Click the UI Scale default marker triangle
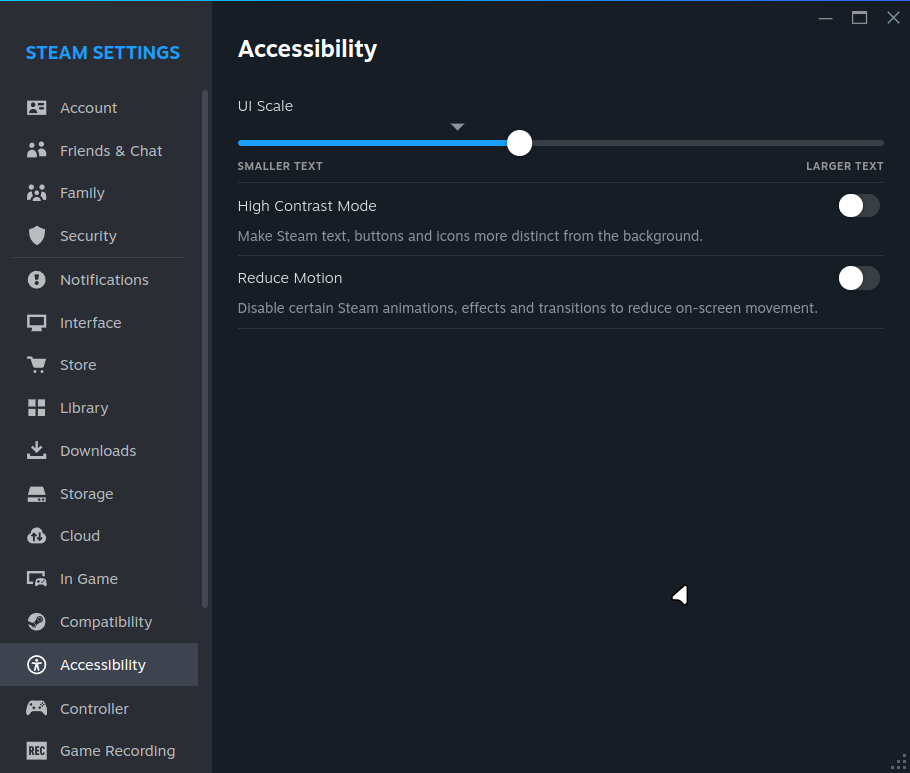Image resolution: width=910 pixels, height=773 pixels. click(x=457, y=127)
